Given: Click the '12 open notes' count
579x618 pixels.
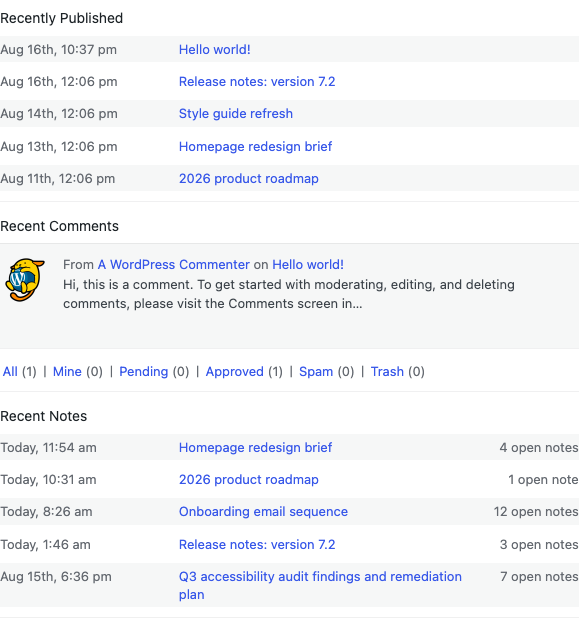Looking at the screenshot, I should pos(536,512).
